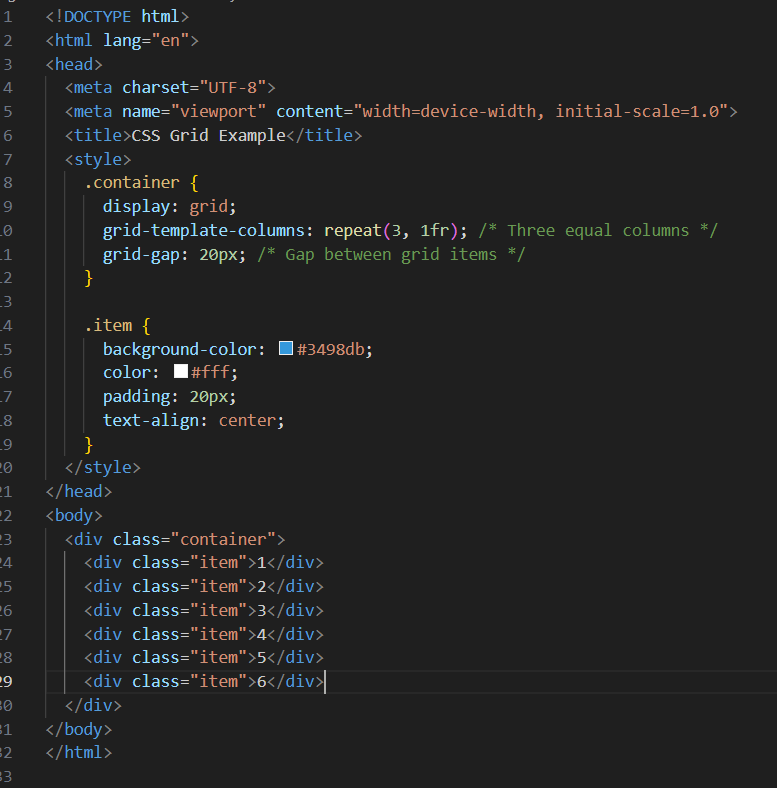Click the closing </style> tag

click(103, 468)
